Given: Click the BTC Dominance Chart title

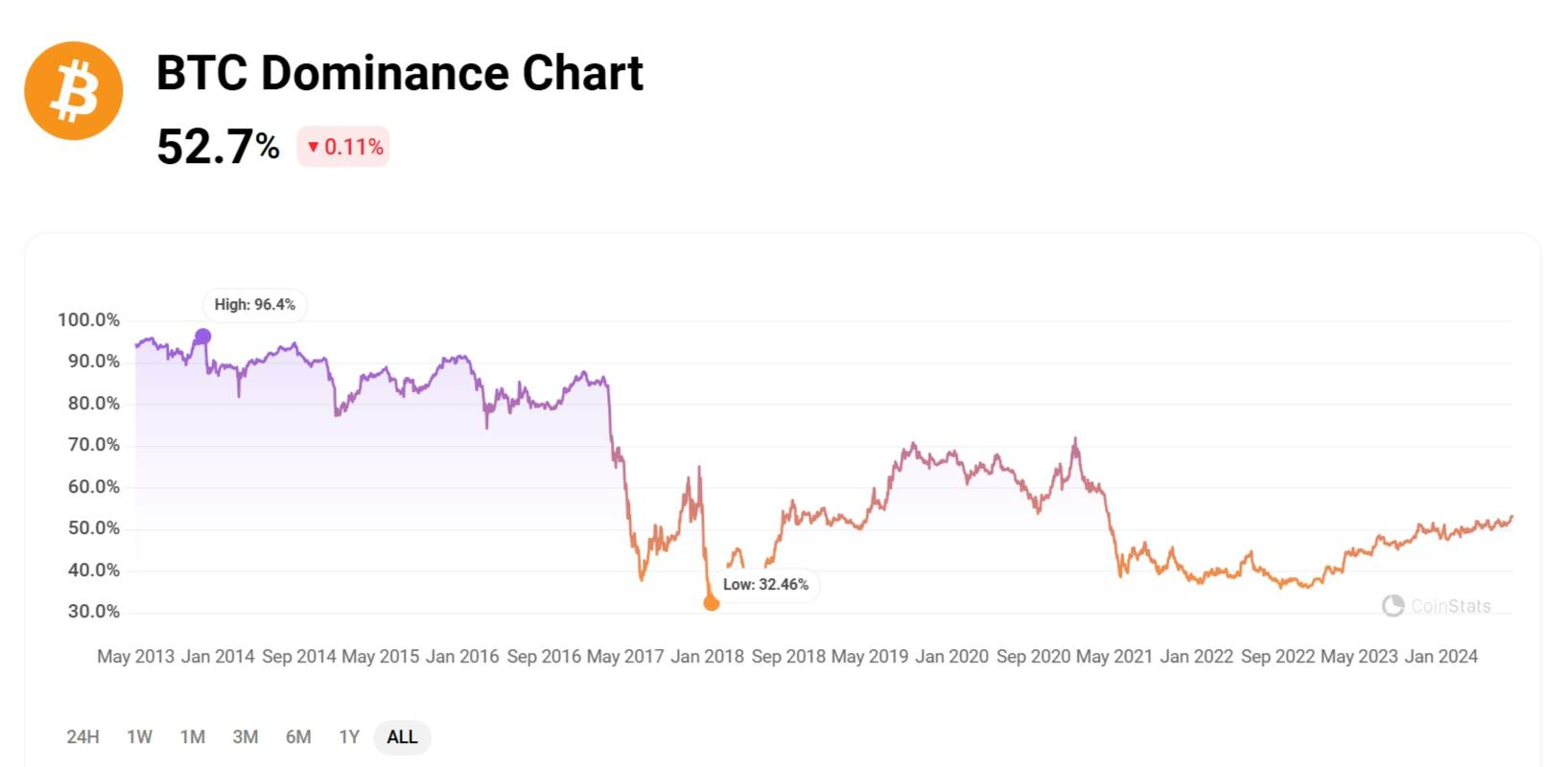Looking at the screenshot, I should pyautogui.click(x=400, y=73).
